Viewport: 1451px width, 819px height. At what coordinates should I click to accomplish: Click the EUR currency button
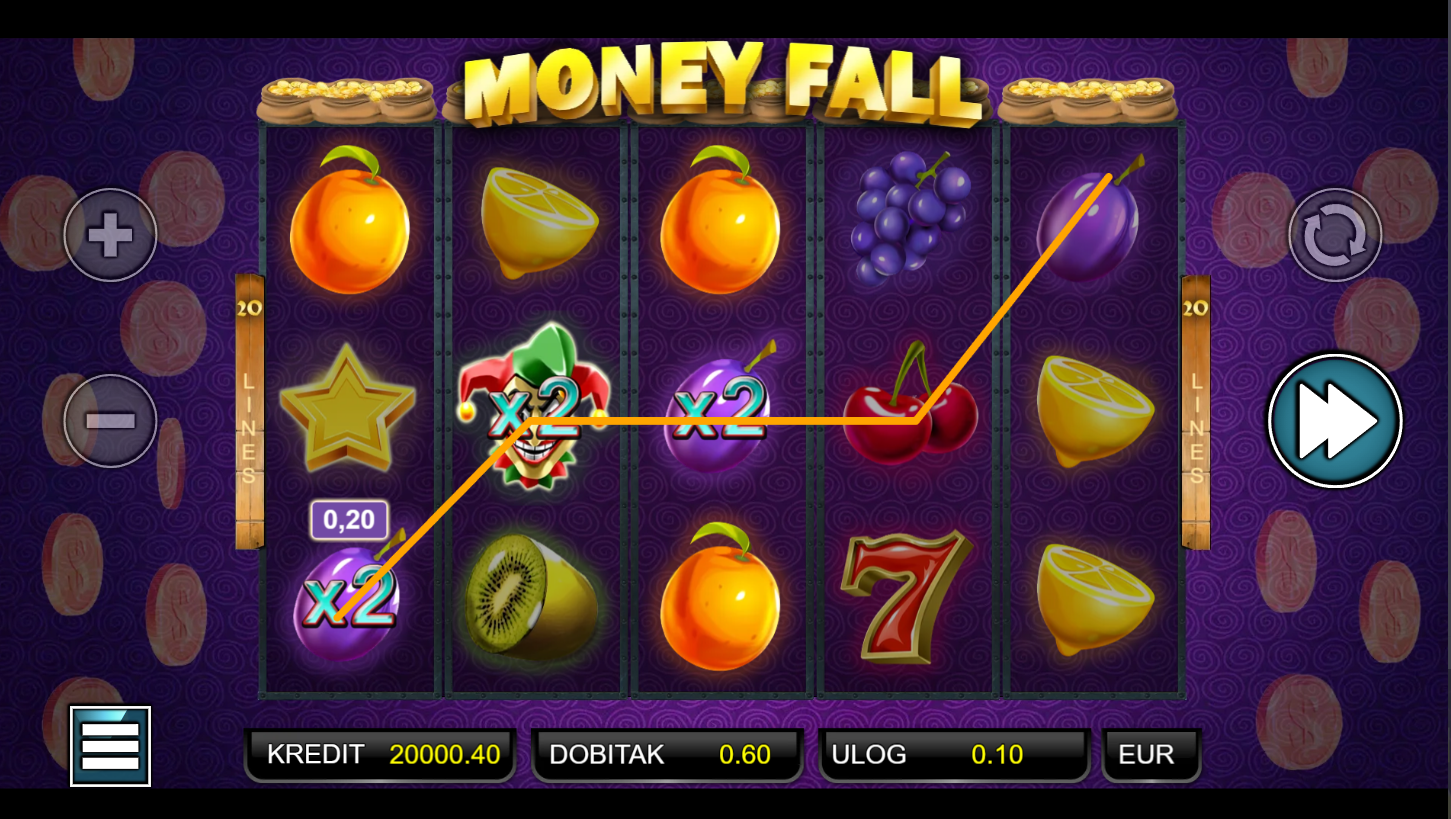click(1151, 754)
